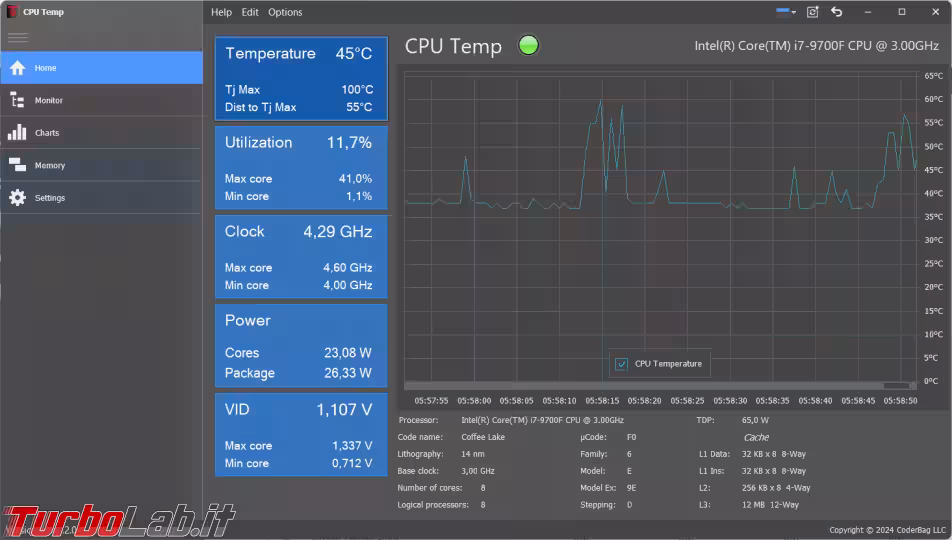
Task: Click the Copyright CoderBag LLC text
Action: click(887, 530)
